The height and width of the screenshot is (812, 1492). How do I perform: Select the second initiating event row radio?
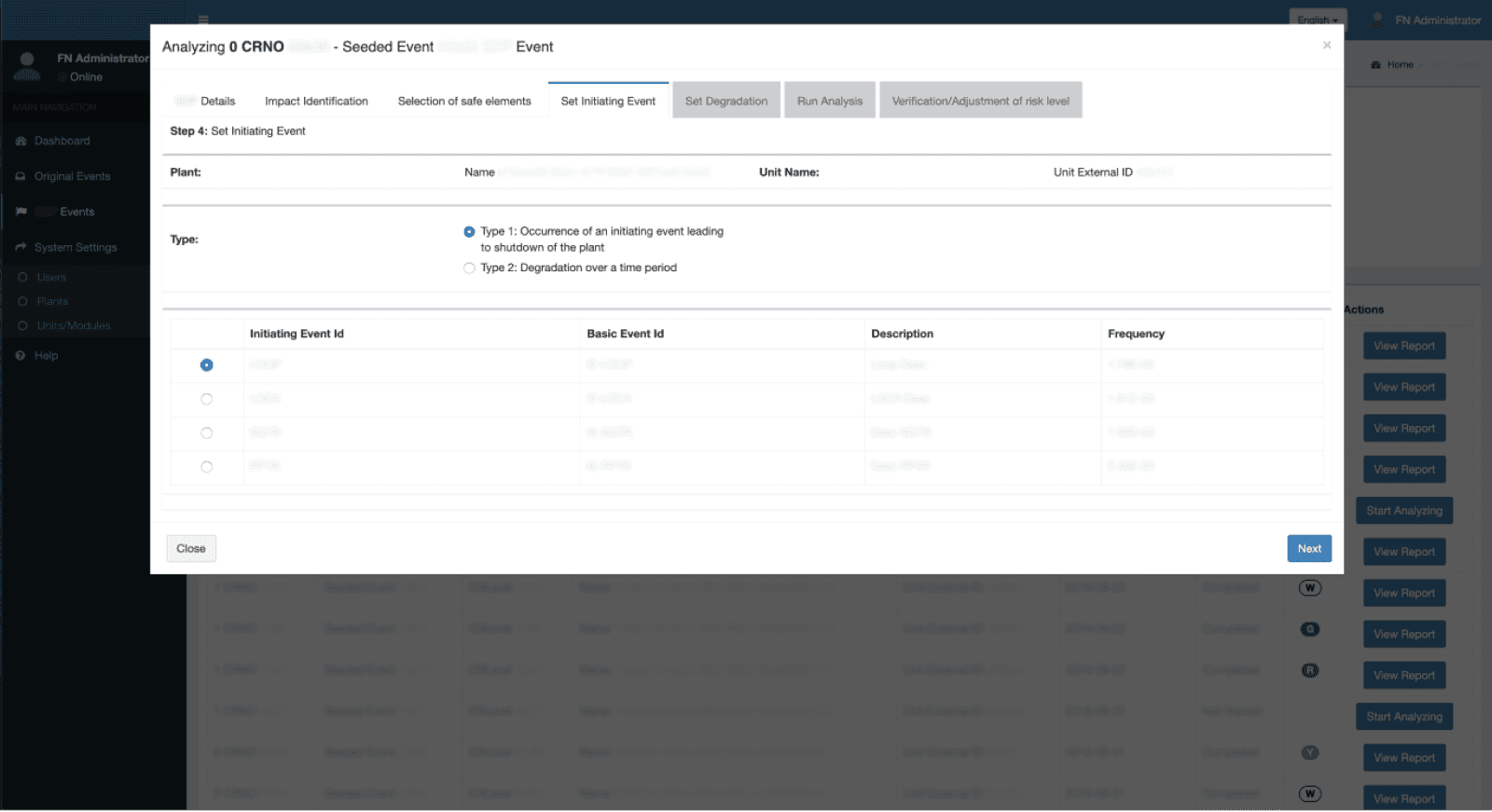click(207, 399)
